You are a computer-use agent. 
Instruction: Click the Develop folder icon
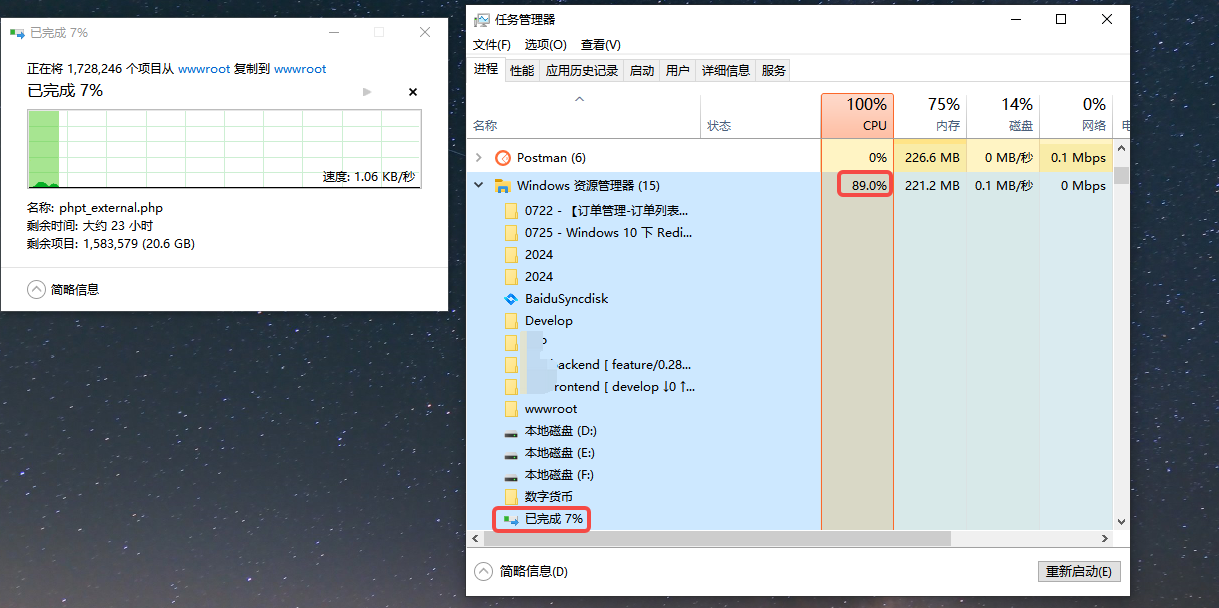tap(511, 321)
